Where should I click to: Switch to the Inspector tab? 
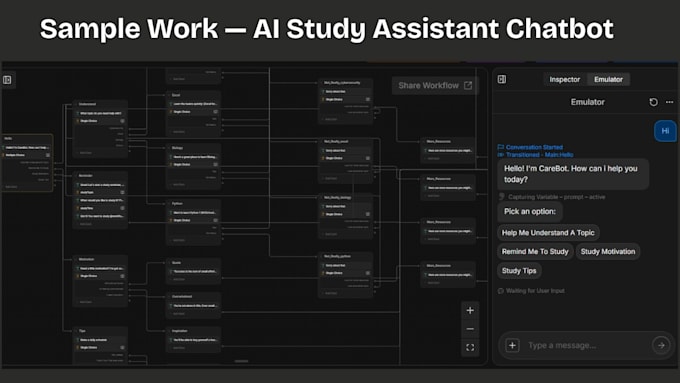[564, 79]
